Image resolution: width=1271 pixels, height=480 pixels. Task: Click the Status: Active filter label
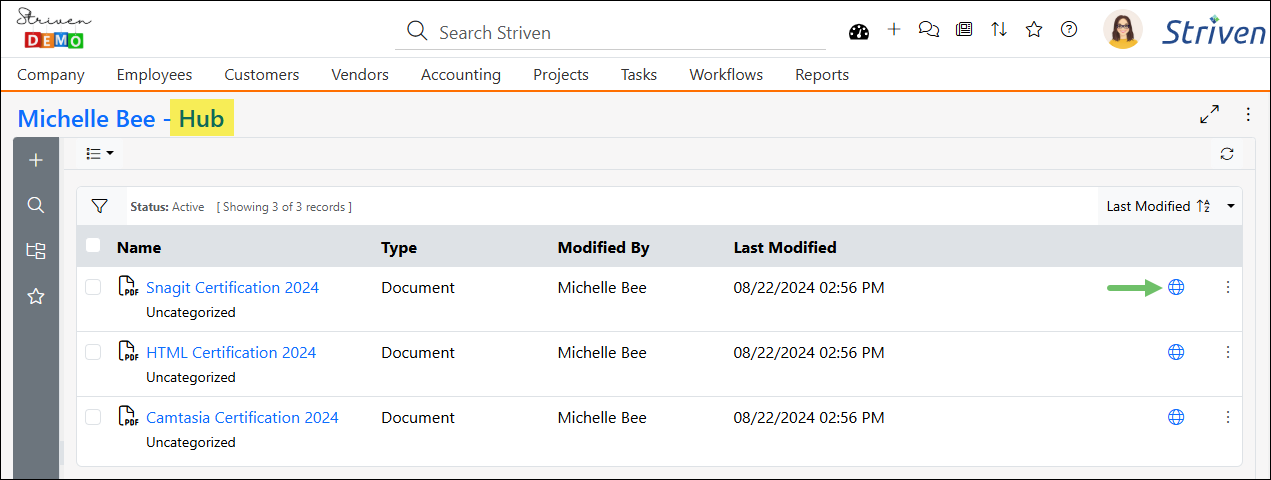(x=167, y=207)
